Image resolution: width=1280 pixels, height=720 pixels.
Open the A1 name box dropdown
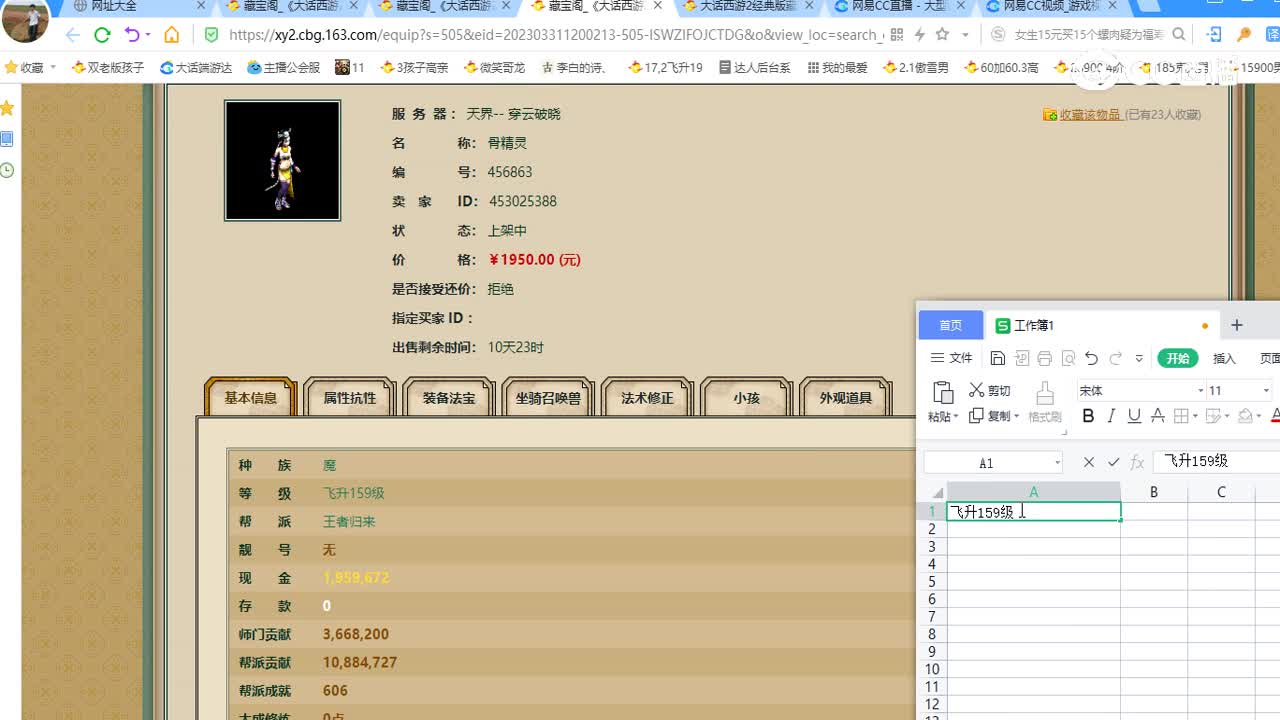pyautogui.click(x=1057, y=463)
